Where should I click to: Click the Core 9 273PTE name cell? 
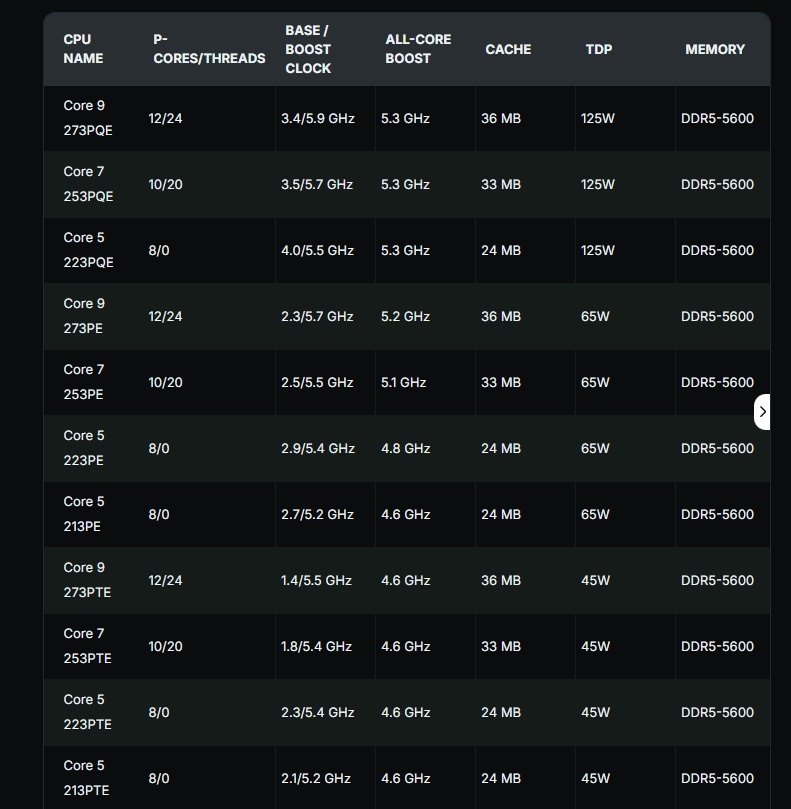87,580
